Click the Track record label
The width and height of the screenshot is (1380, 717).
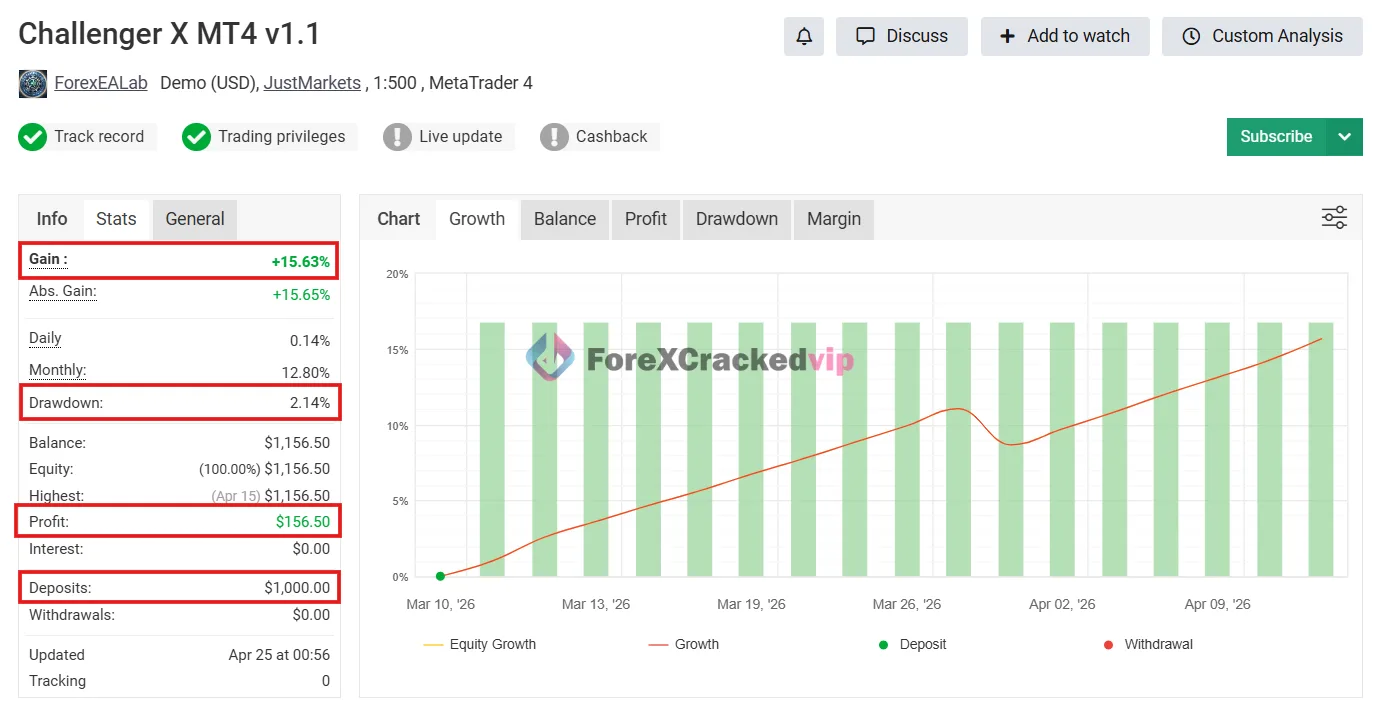(x=99, y=137)
